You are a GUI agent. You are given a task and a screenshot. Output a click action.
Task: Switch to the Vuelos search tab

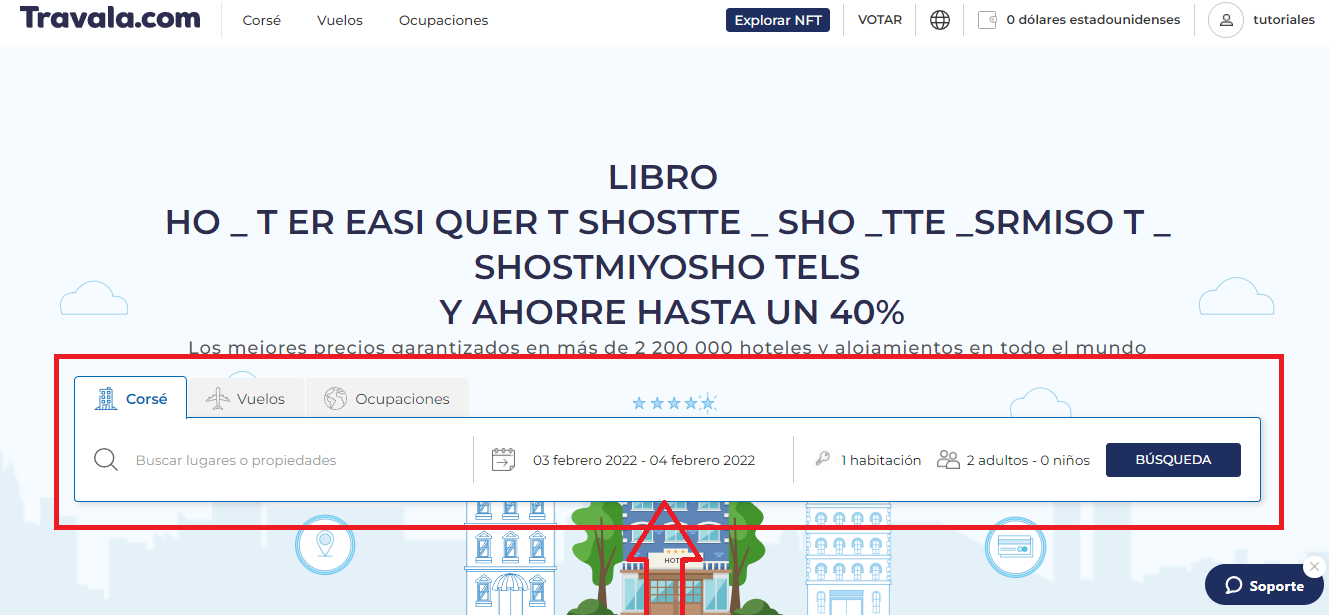[246, 399]
